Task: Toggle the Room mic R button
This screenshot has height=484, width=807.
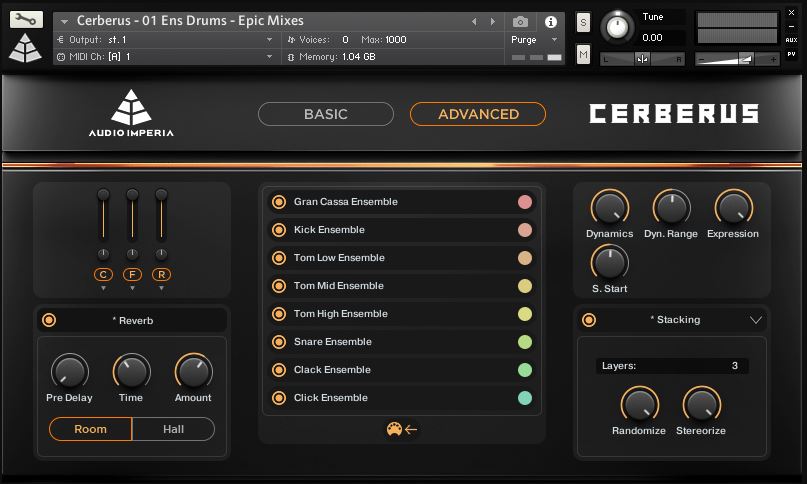Action: click(x=161, y=274)
